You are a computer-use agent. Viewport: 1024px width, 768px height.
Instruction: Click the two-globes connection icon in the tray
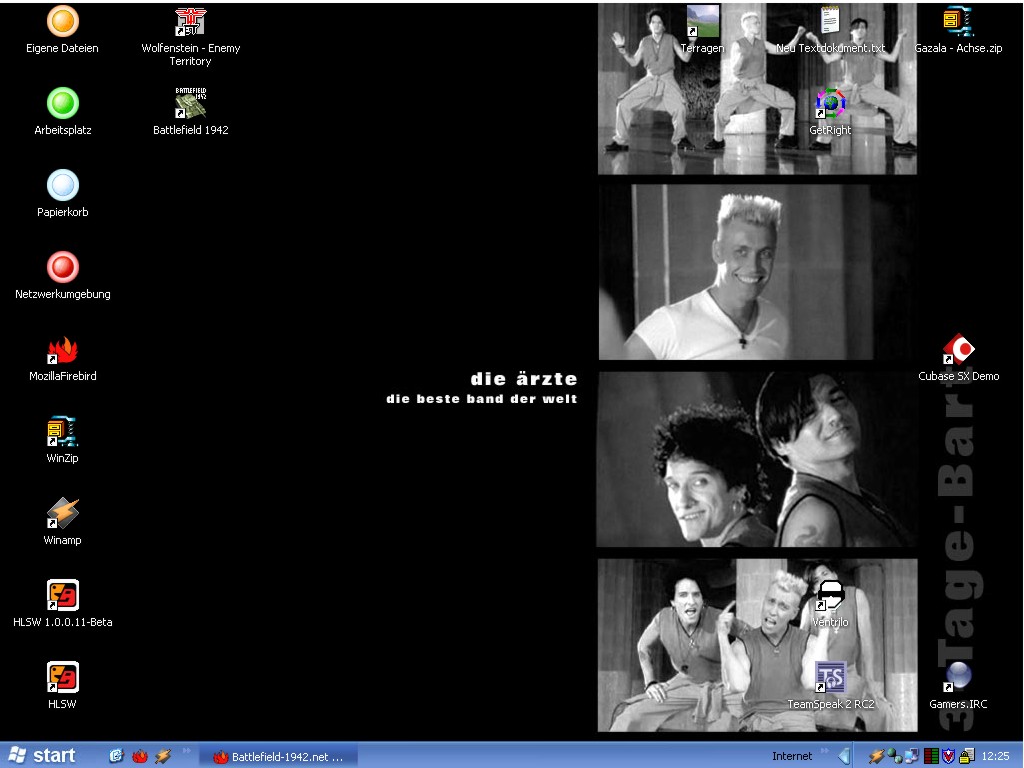coord(894,756)
